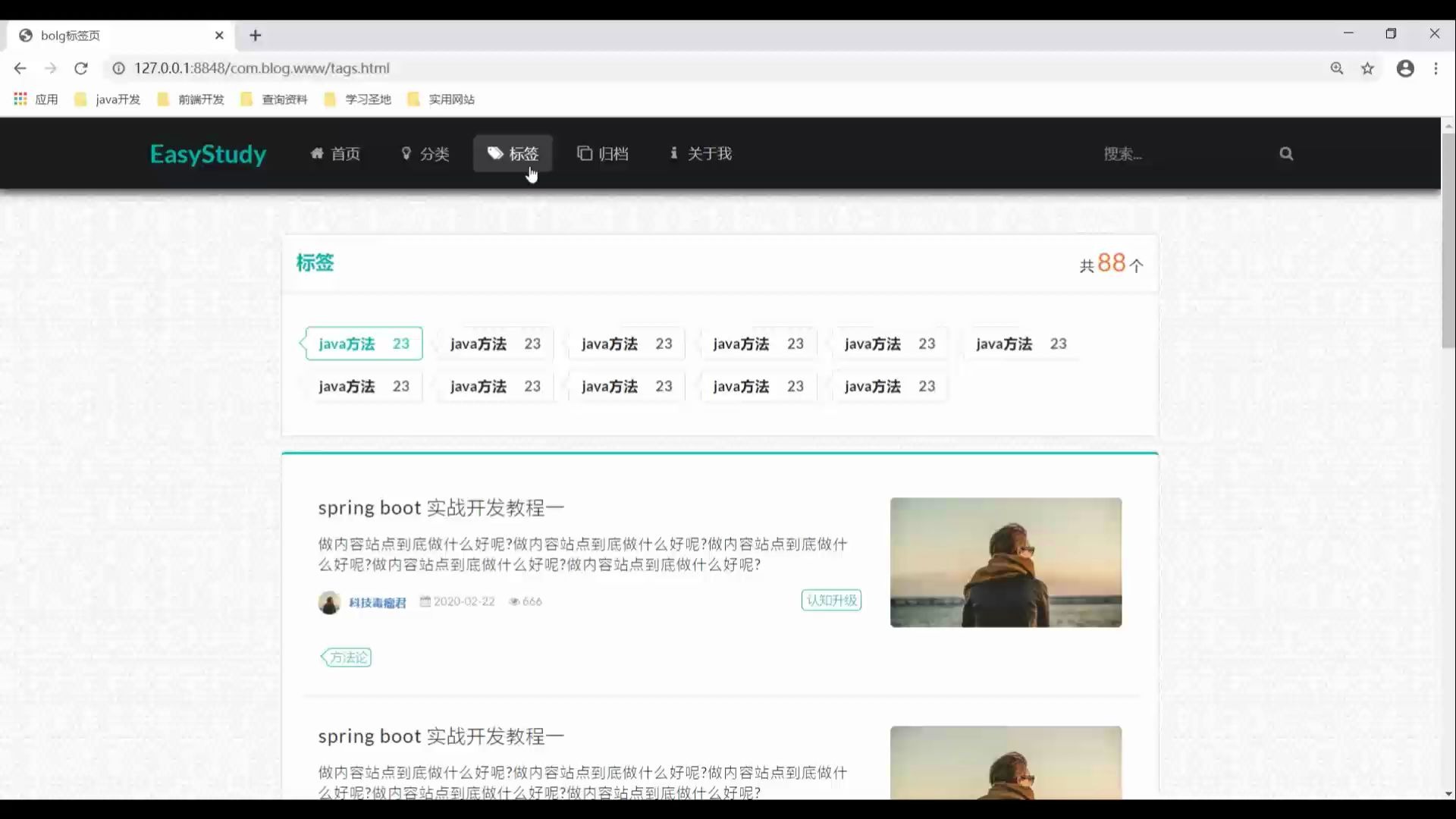Viewport: 1456px width, 819px height.
Task: Select the highlighted green java方法 tag
Action: [363, 344]
